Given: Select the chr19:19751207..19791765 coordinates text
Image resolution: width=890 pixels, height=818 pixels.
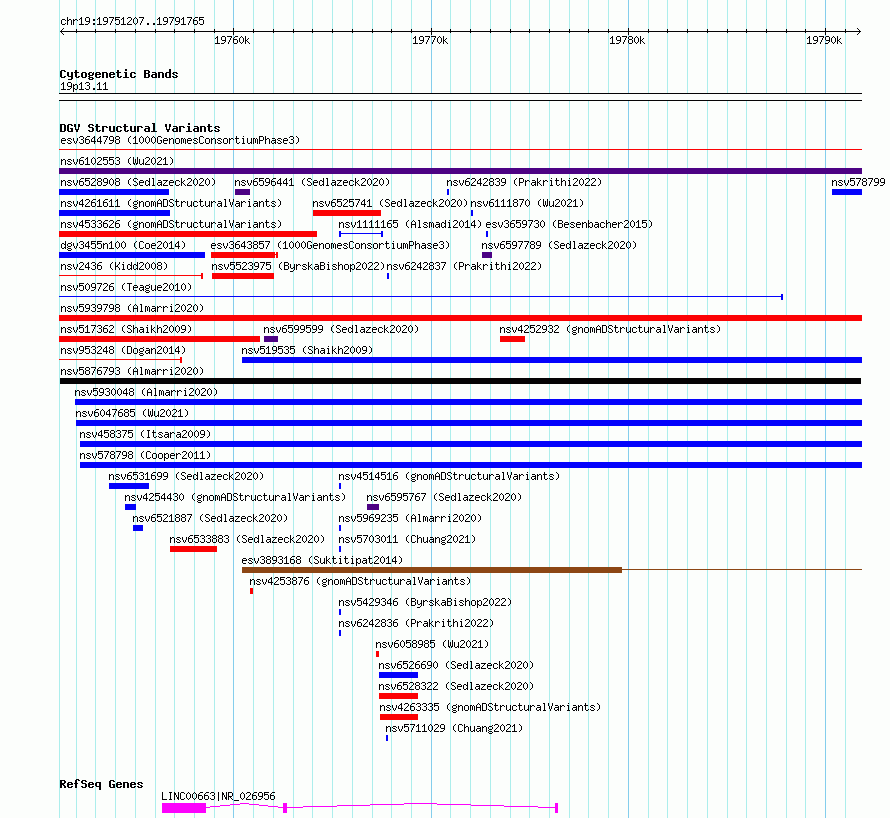Looking at the screenshot, I should pyautogui.click(x=132, y=22).
